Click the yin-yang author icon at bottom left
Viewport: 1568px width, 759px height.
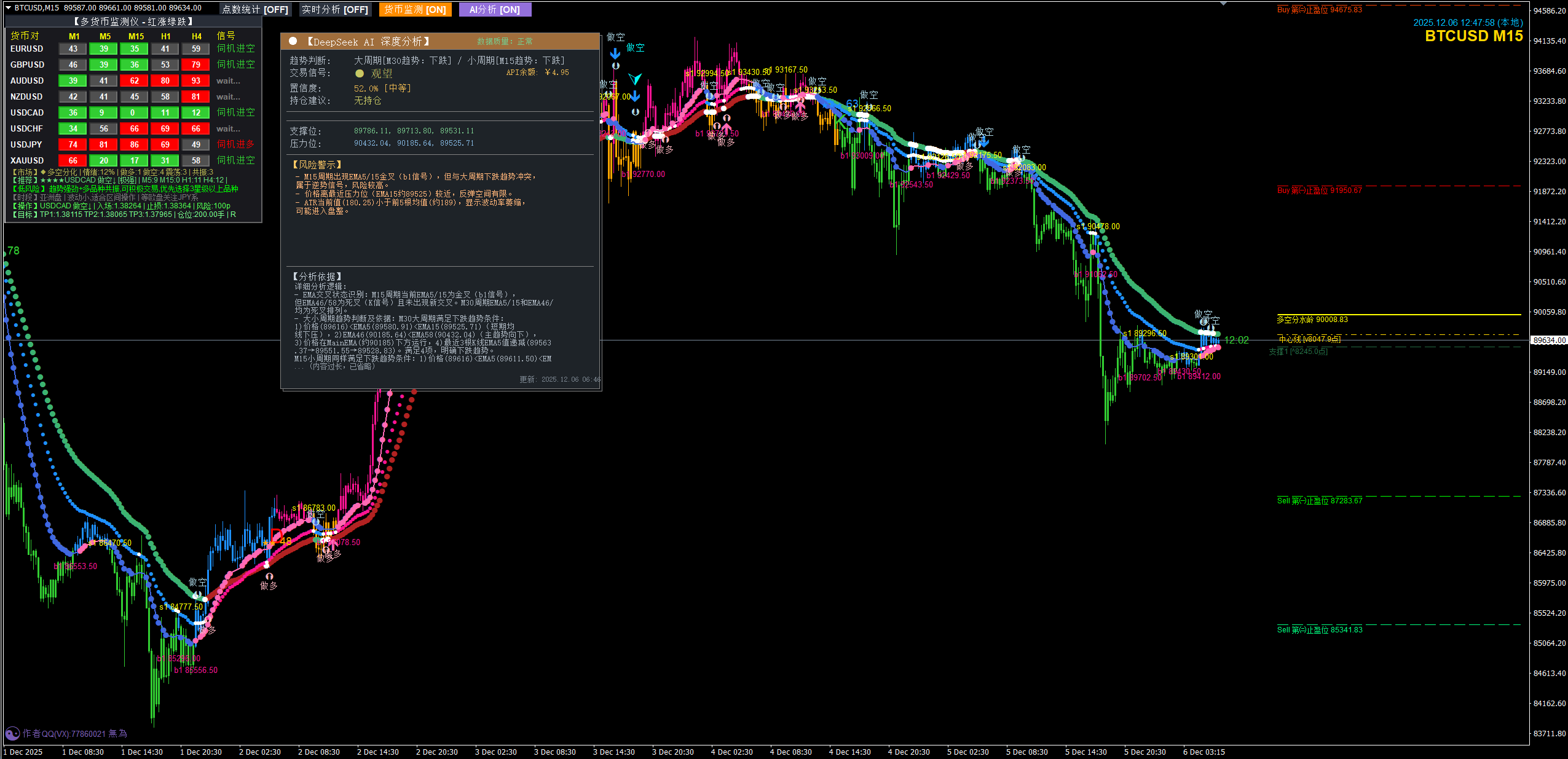(x=12, y=733)
